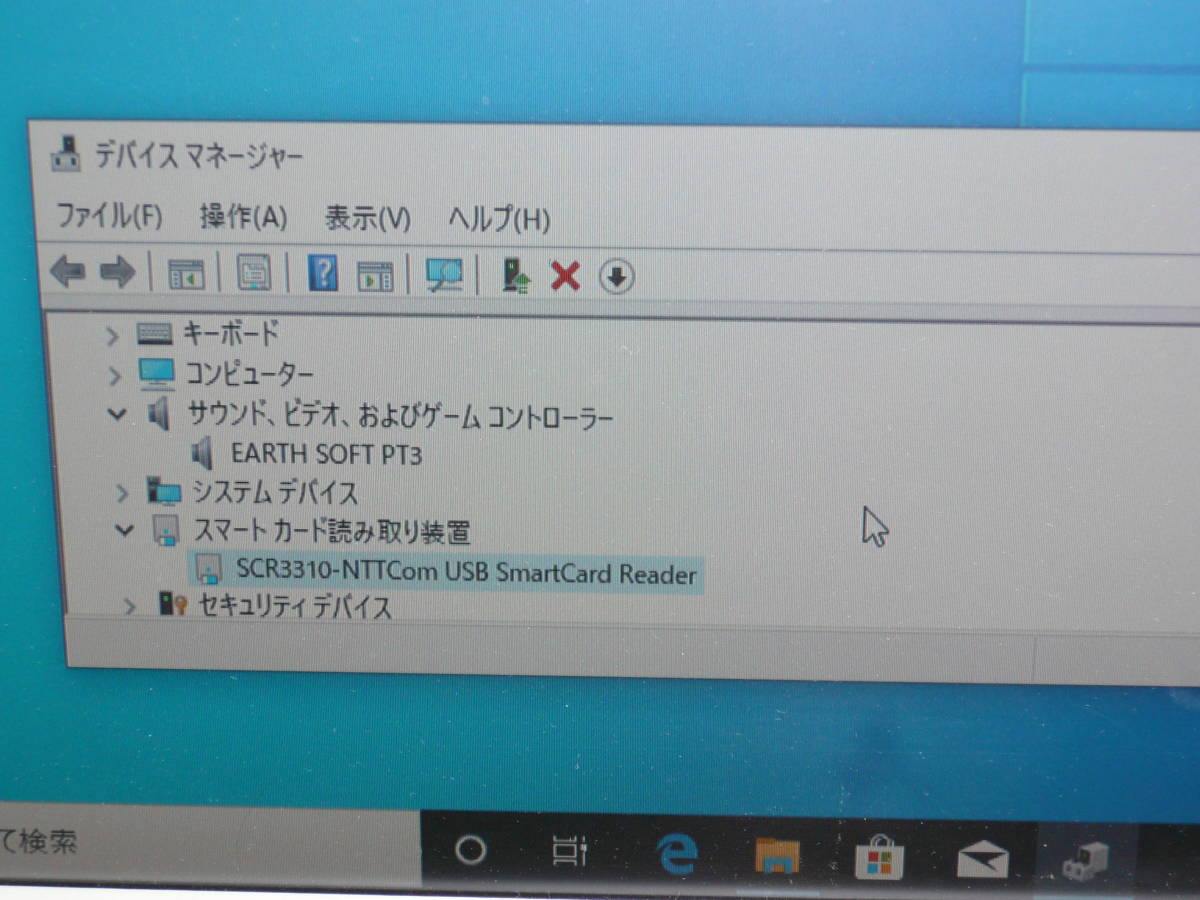Expand the システム デバイス category
The image size is (1200, 900).
coord(122,492)
